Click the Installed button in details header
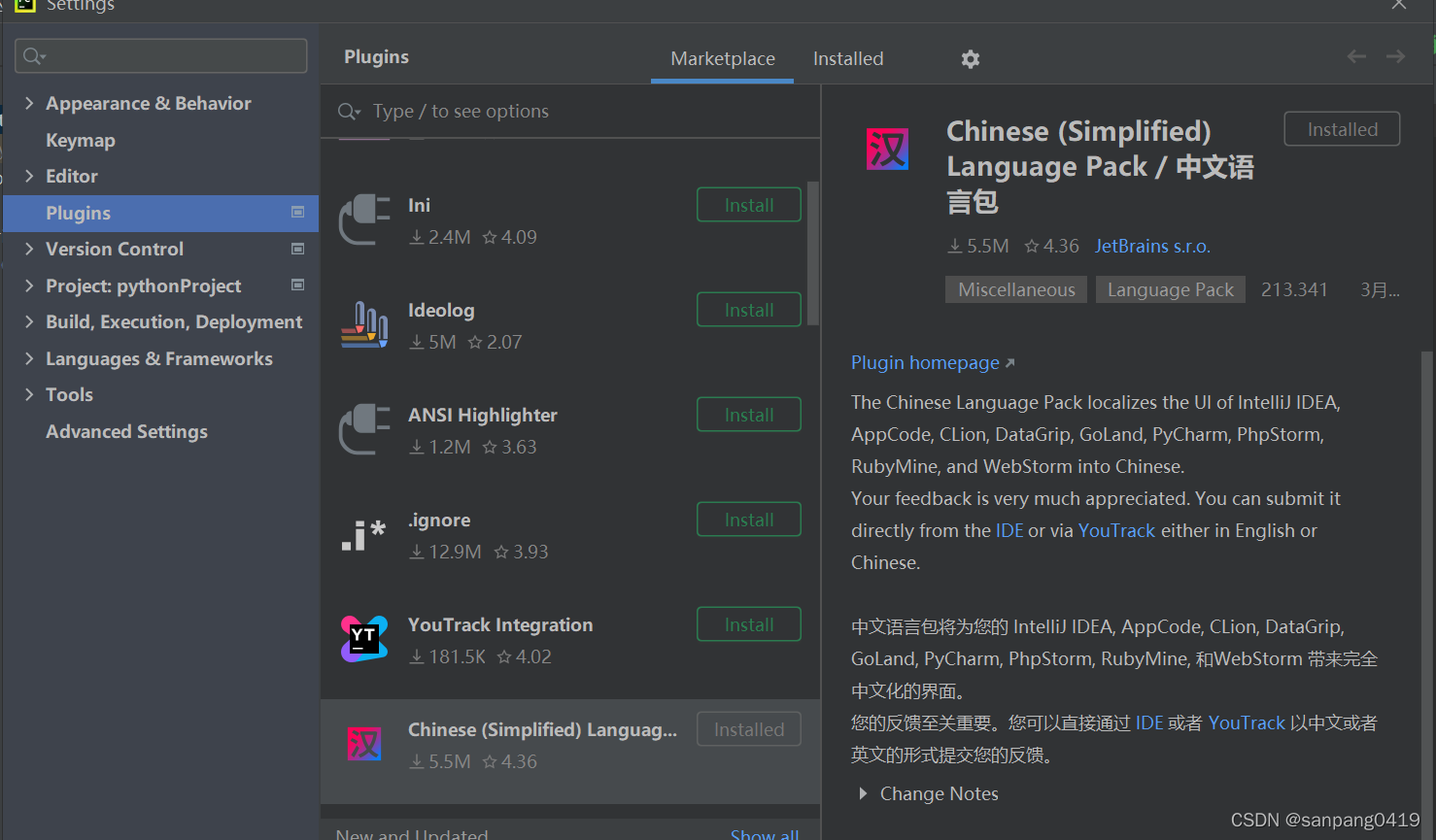 1342,129
